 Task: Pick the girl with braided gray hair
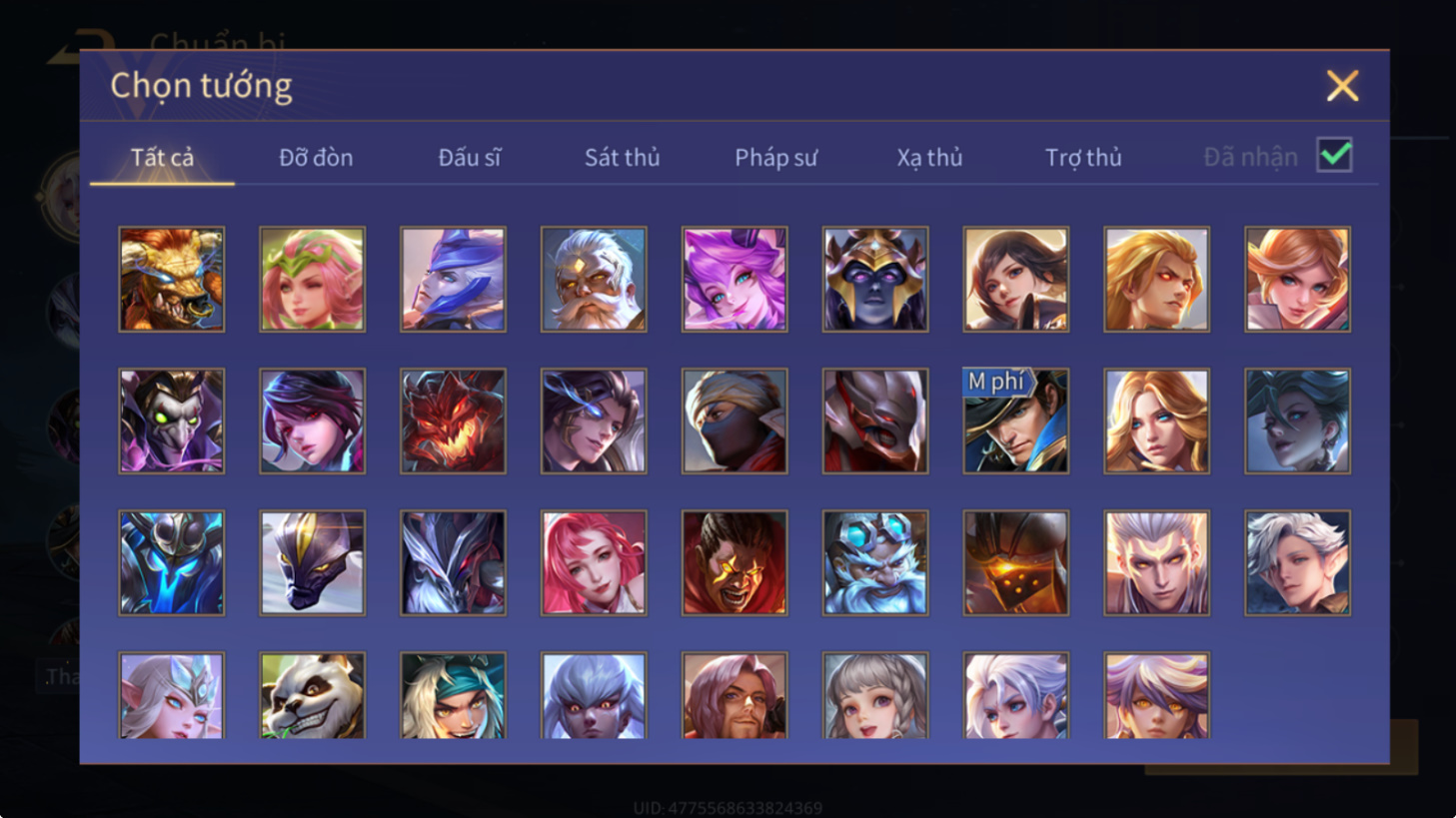coord(875,695)
